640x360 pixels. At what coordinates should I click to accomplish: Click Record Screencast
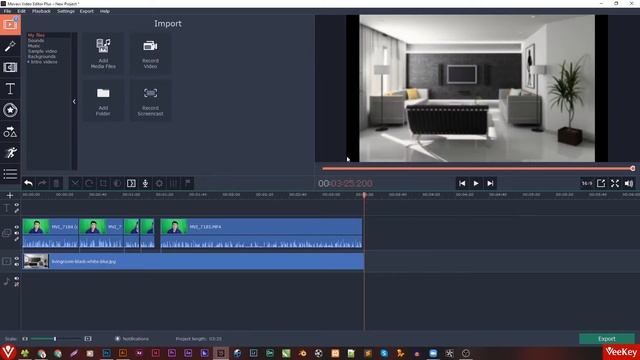(x=151, y=101)
